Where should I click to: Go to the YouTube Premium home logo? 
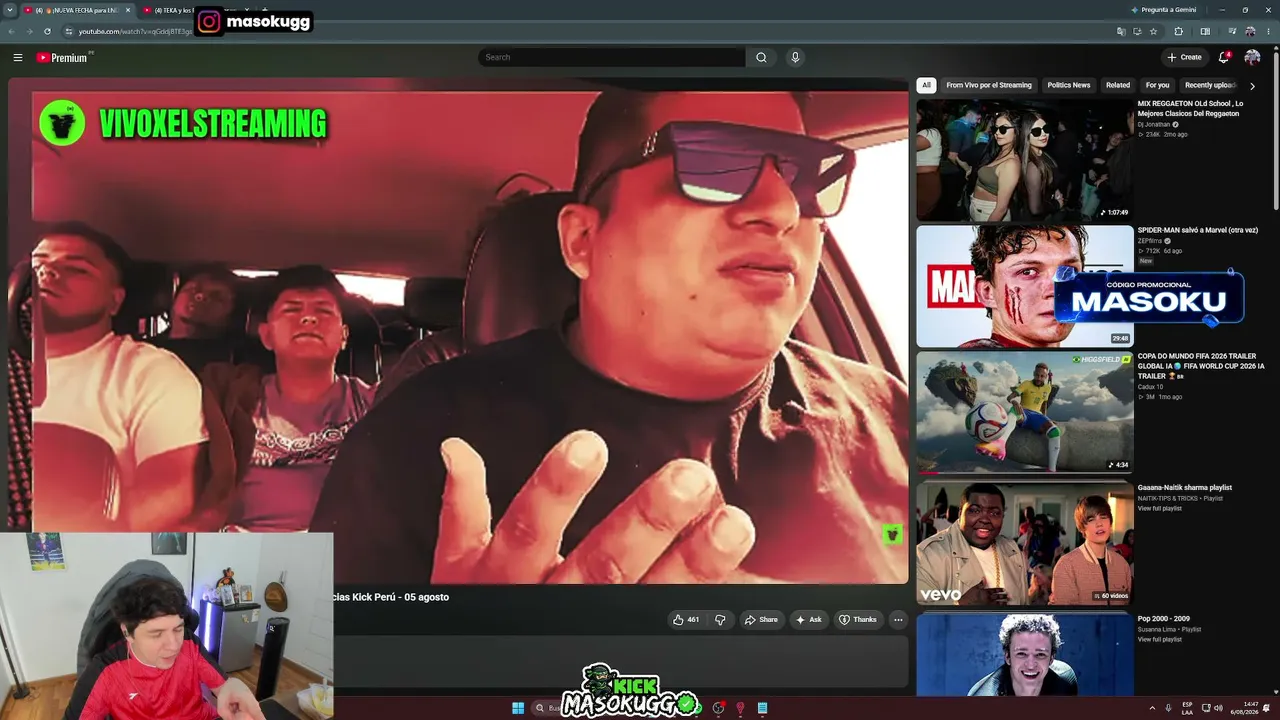(62, 57)
